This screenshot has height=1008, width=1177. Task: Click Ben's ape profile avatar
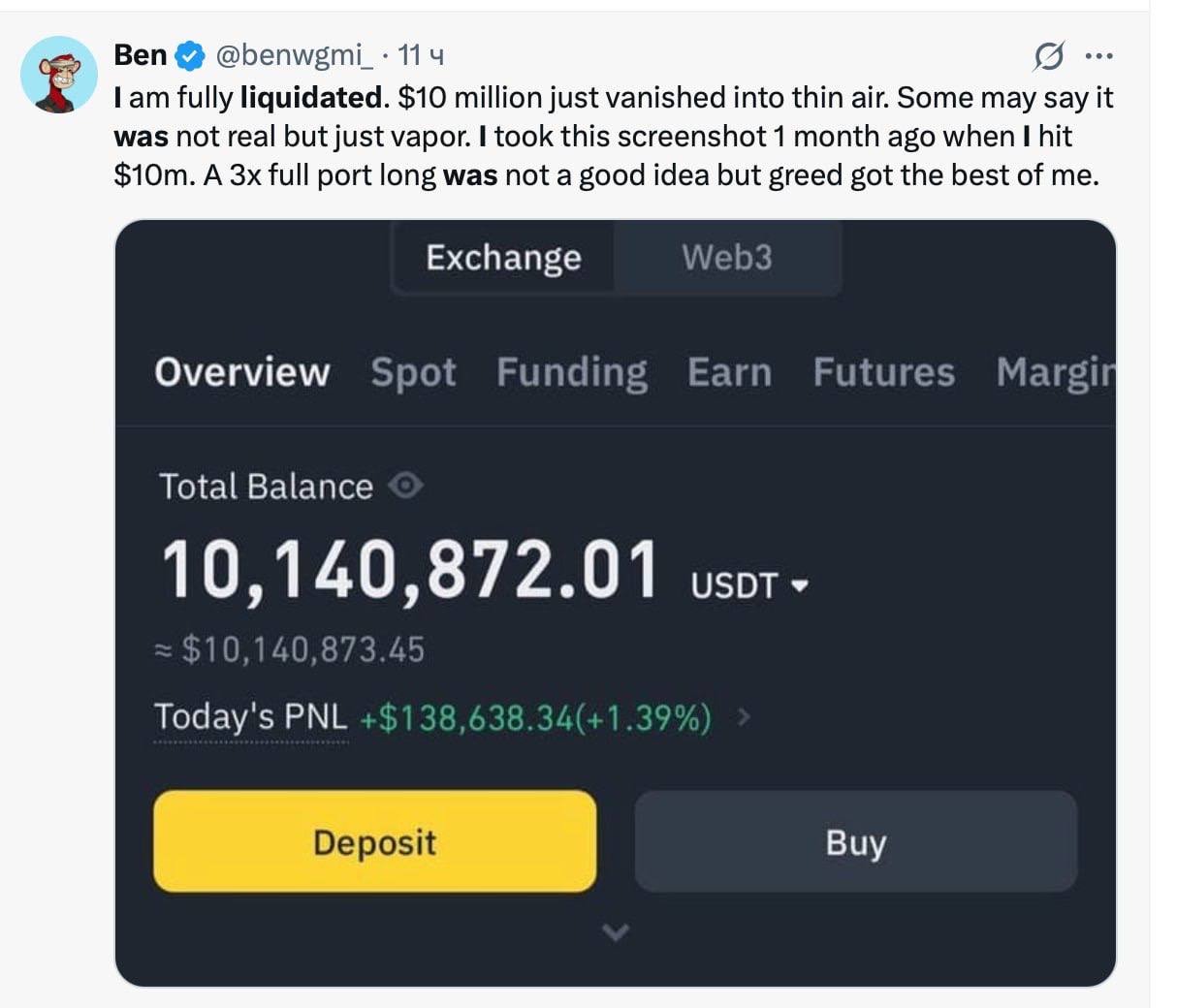coord(59,76)
